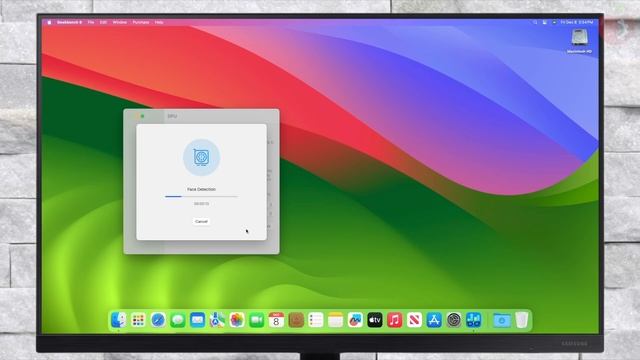Click the date and time clock
This screenshot has width=640, height=360.
coord(576,22)
